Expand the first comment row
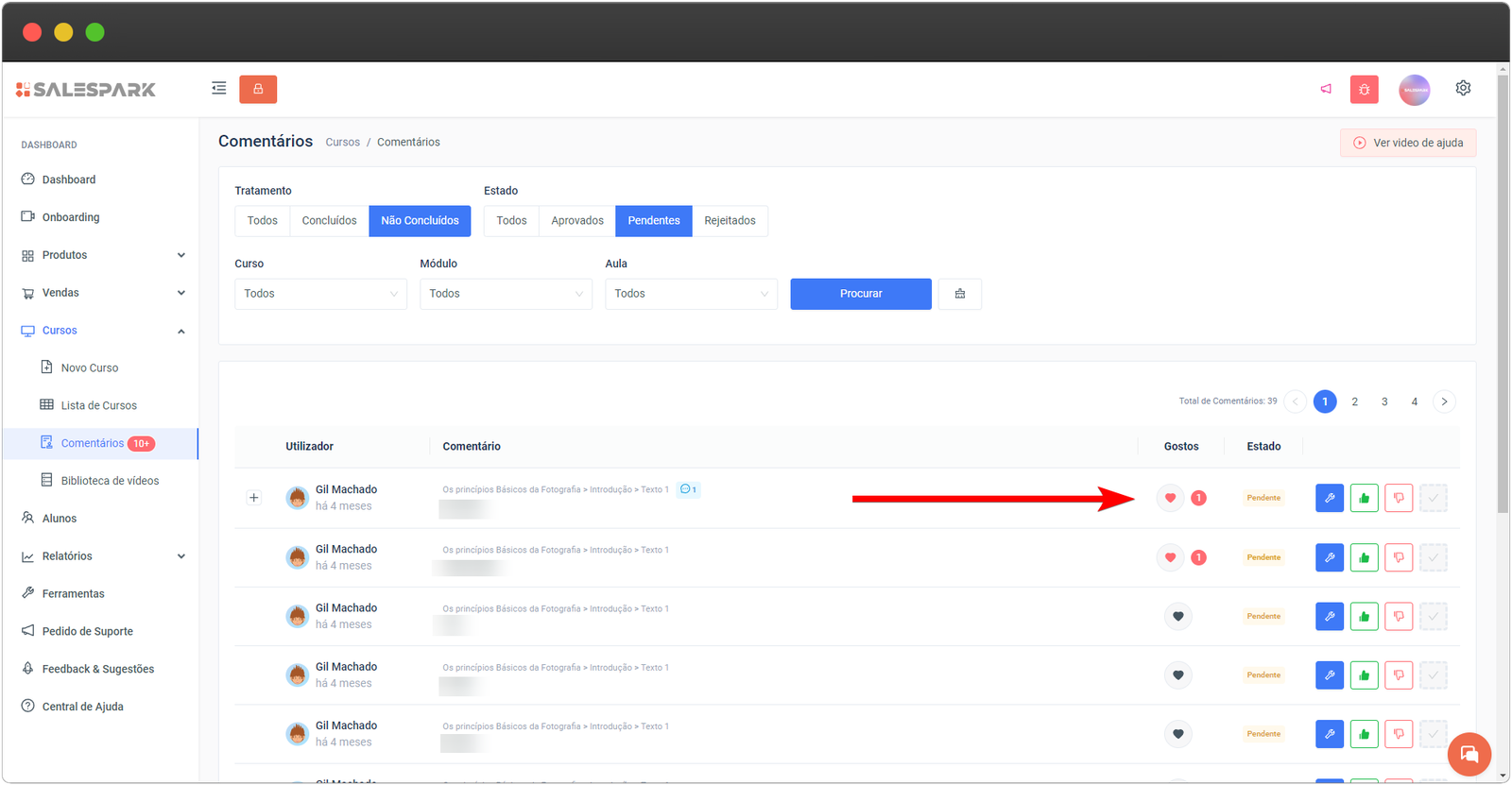 (253, 498)
